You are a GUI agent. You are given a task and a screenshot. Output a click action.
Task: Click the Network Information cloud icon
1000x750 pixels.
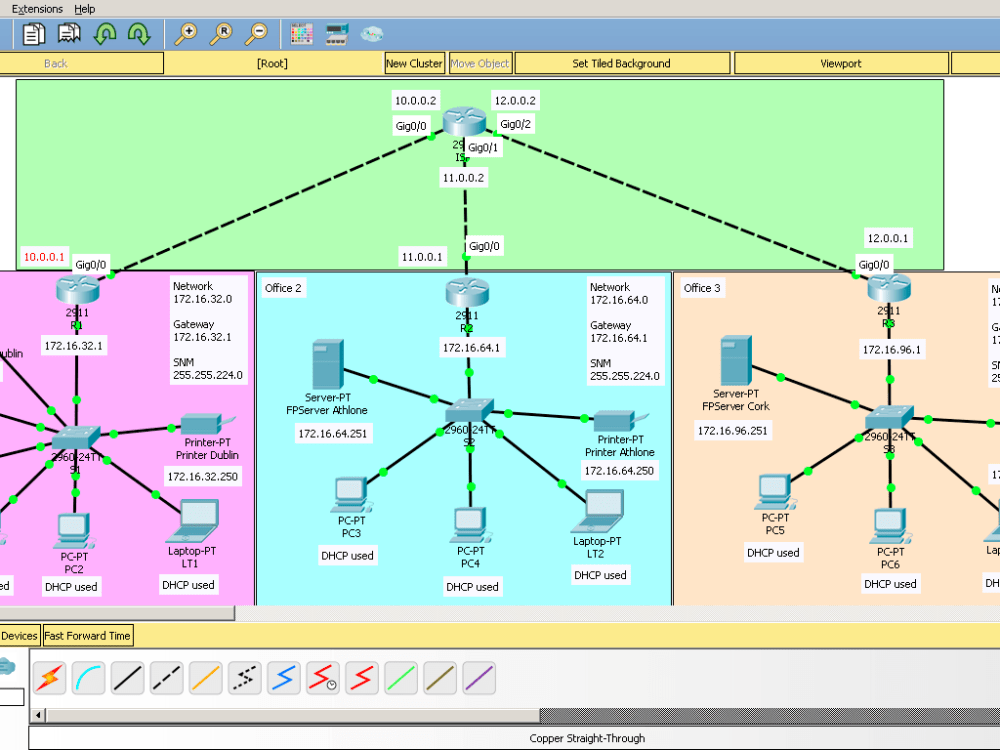click(x=372, y=33)
